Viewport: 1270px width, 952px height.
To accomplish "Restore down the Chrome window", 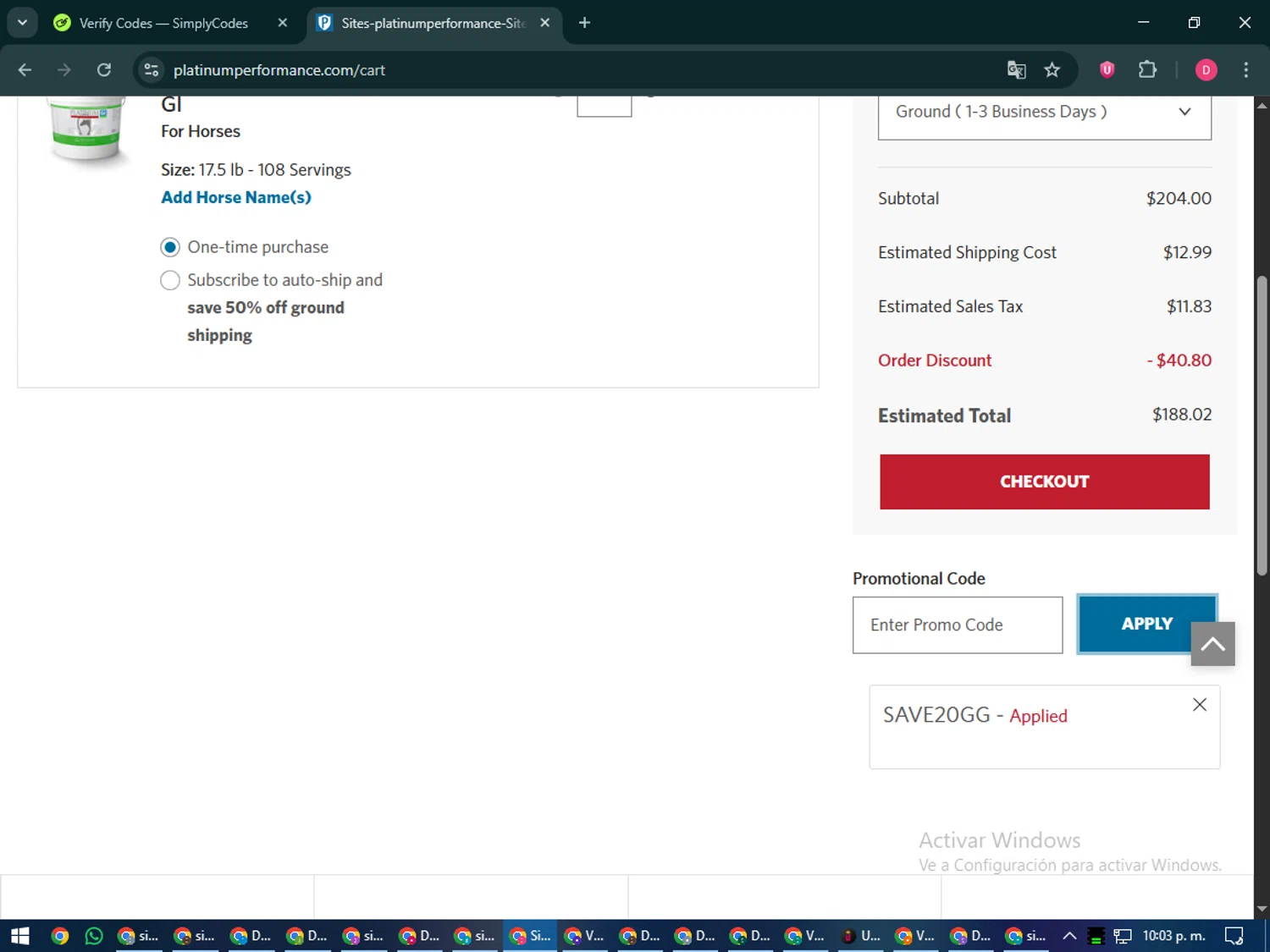I will tap(1194, 23).
